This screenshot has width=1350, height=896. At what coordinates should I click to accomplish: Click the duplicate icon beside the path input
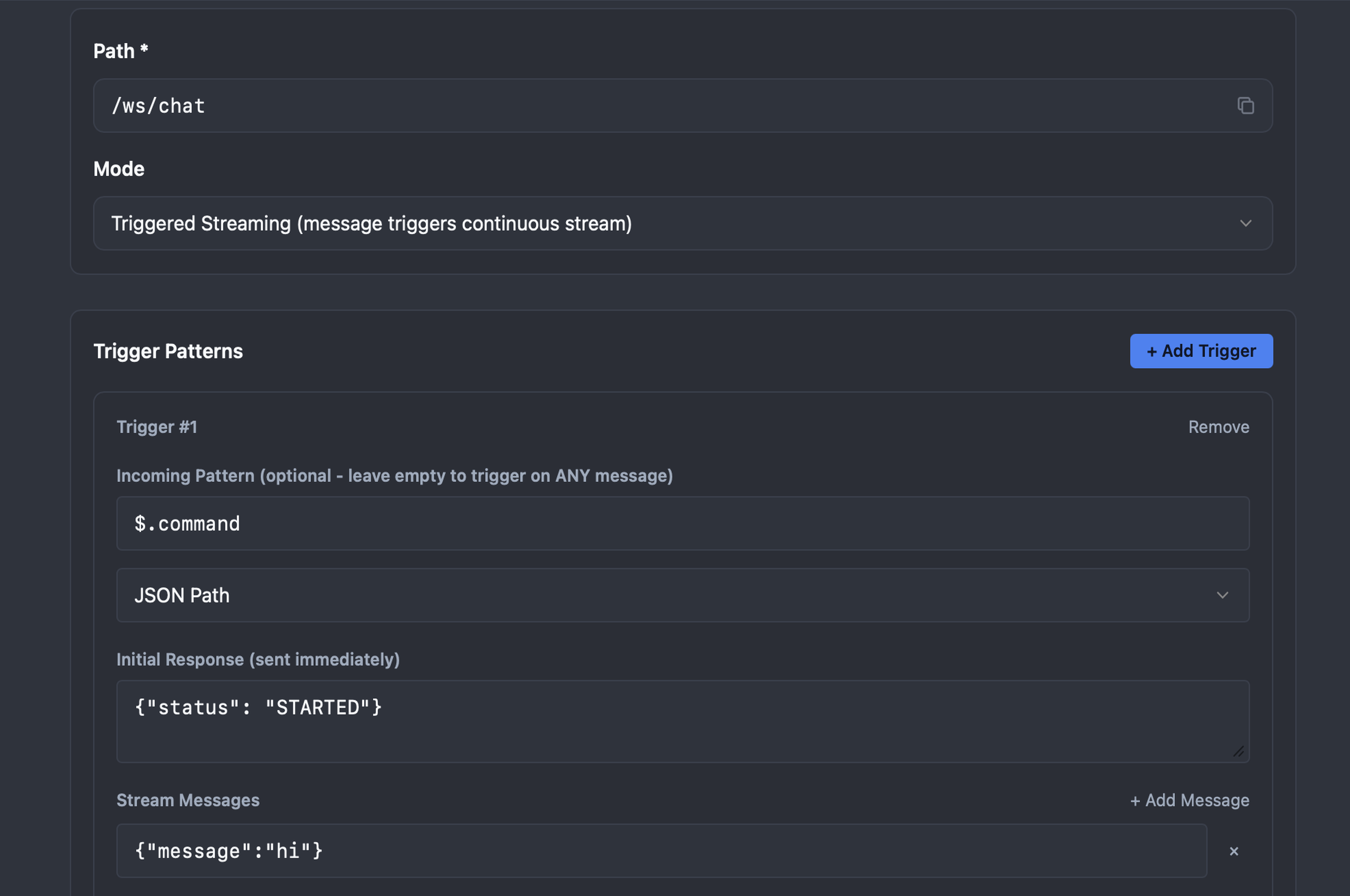pos(1246,106)
